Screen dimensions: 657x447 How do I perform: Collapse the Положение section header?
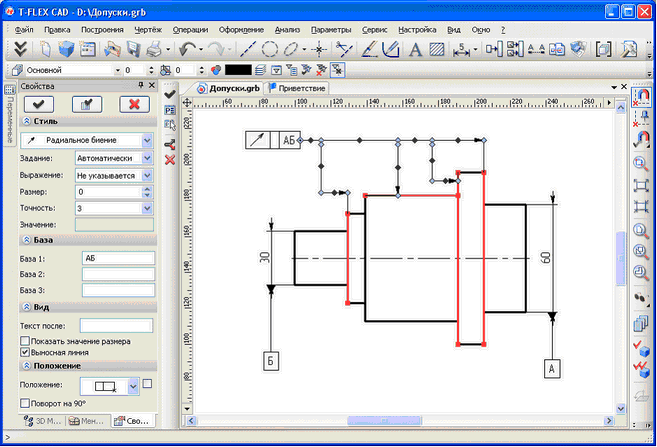click(26, 366)
